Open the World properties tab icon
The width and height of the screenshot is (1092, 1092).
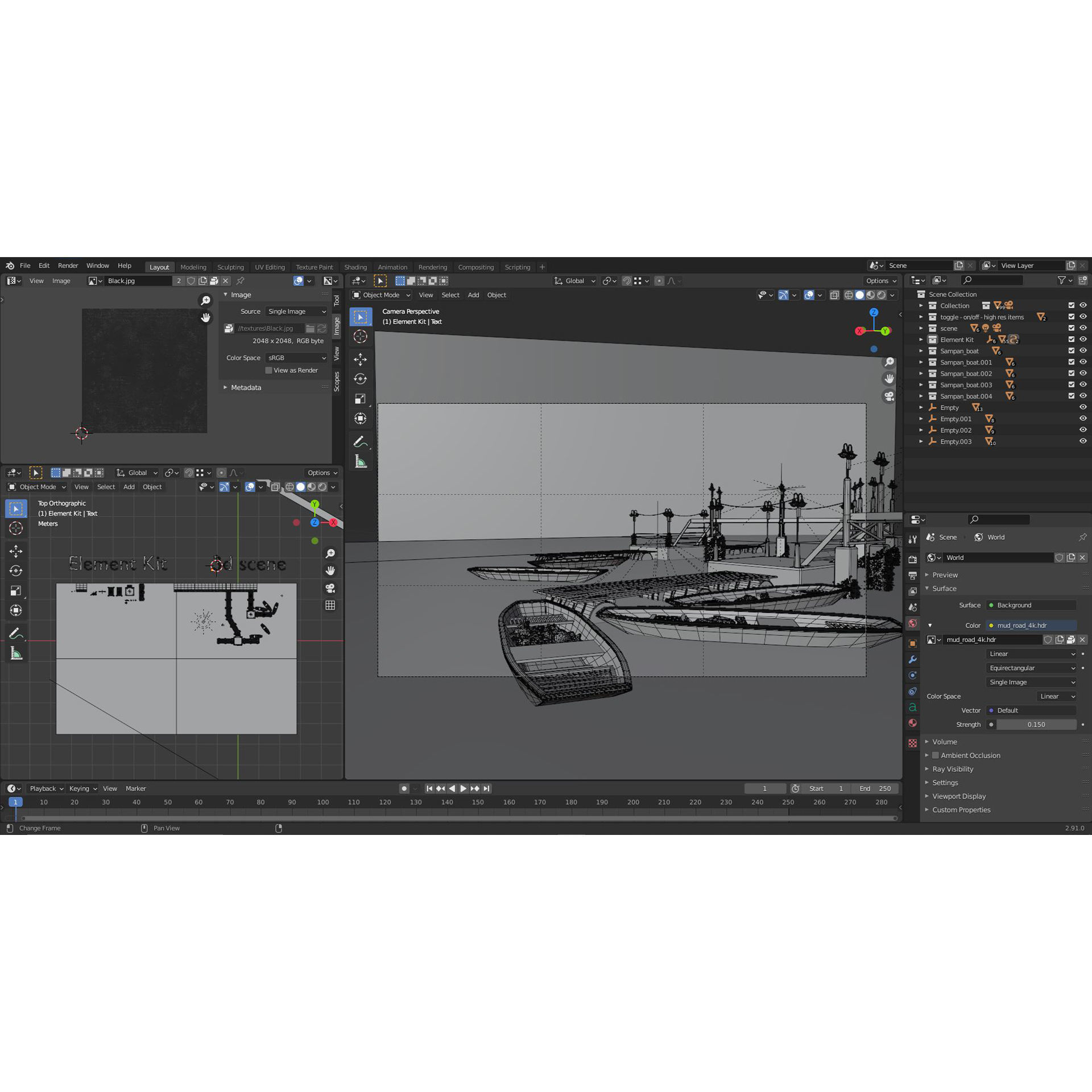pos(913,623)
